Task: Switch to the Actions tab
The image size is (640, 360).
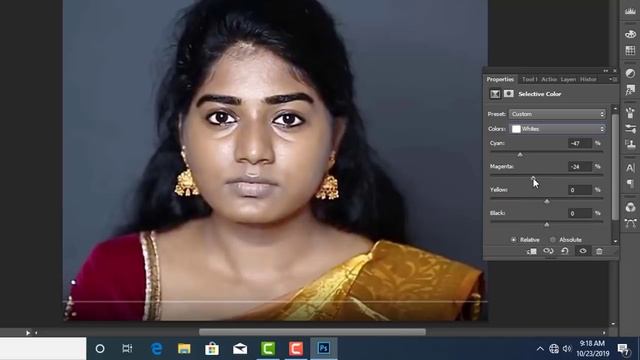Action: pyautogui.click(x=549, y=79)
